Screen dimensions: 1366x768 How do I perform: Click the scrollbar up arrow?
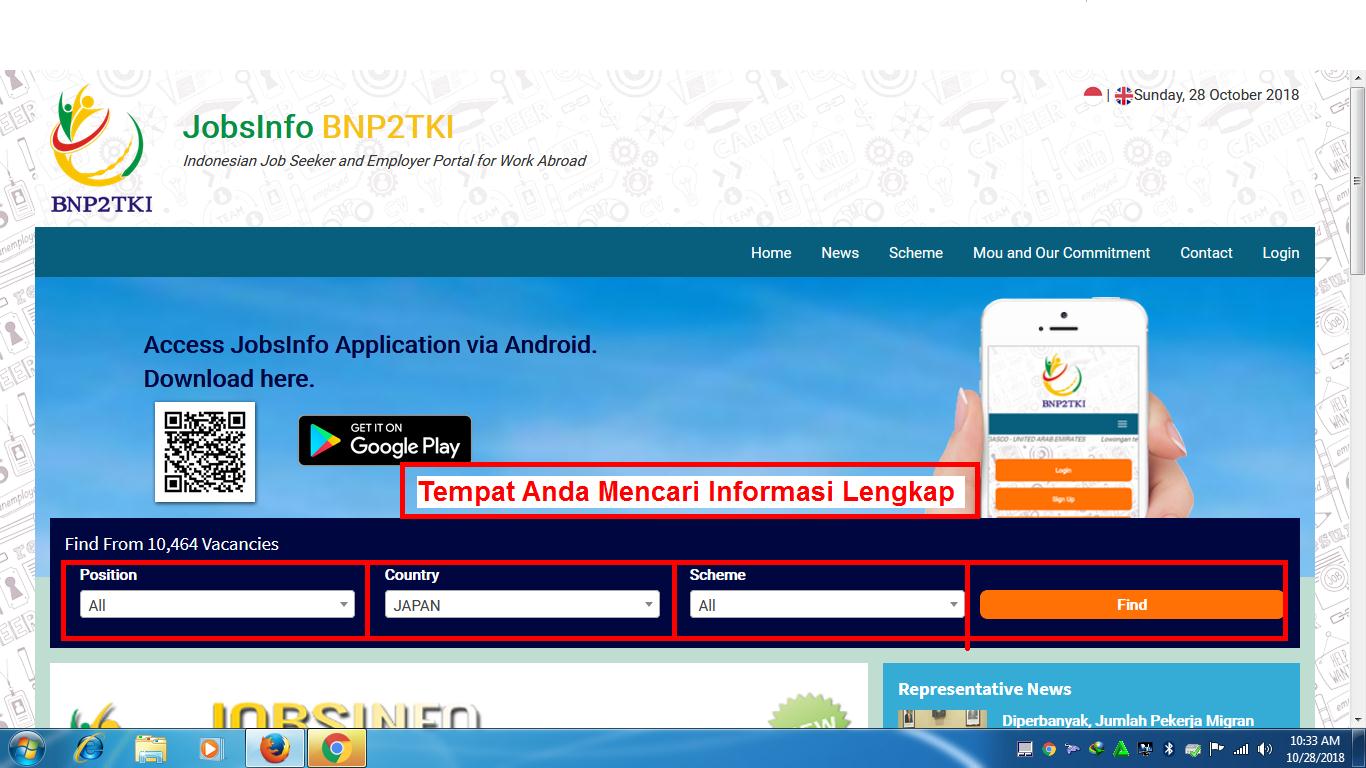click(1357, 78)
